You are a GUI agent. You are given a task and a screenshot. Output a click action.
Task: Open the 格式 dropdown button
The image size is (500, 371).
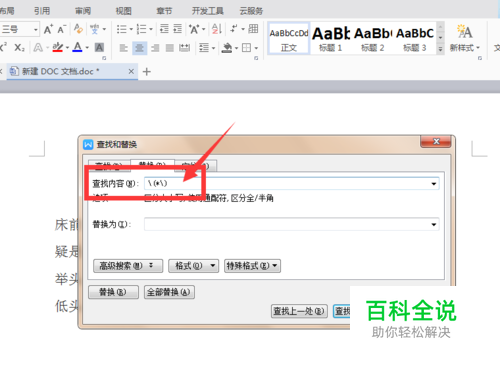(193, 266)
